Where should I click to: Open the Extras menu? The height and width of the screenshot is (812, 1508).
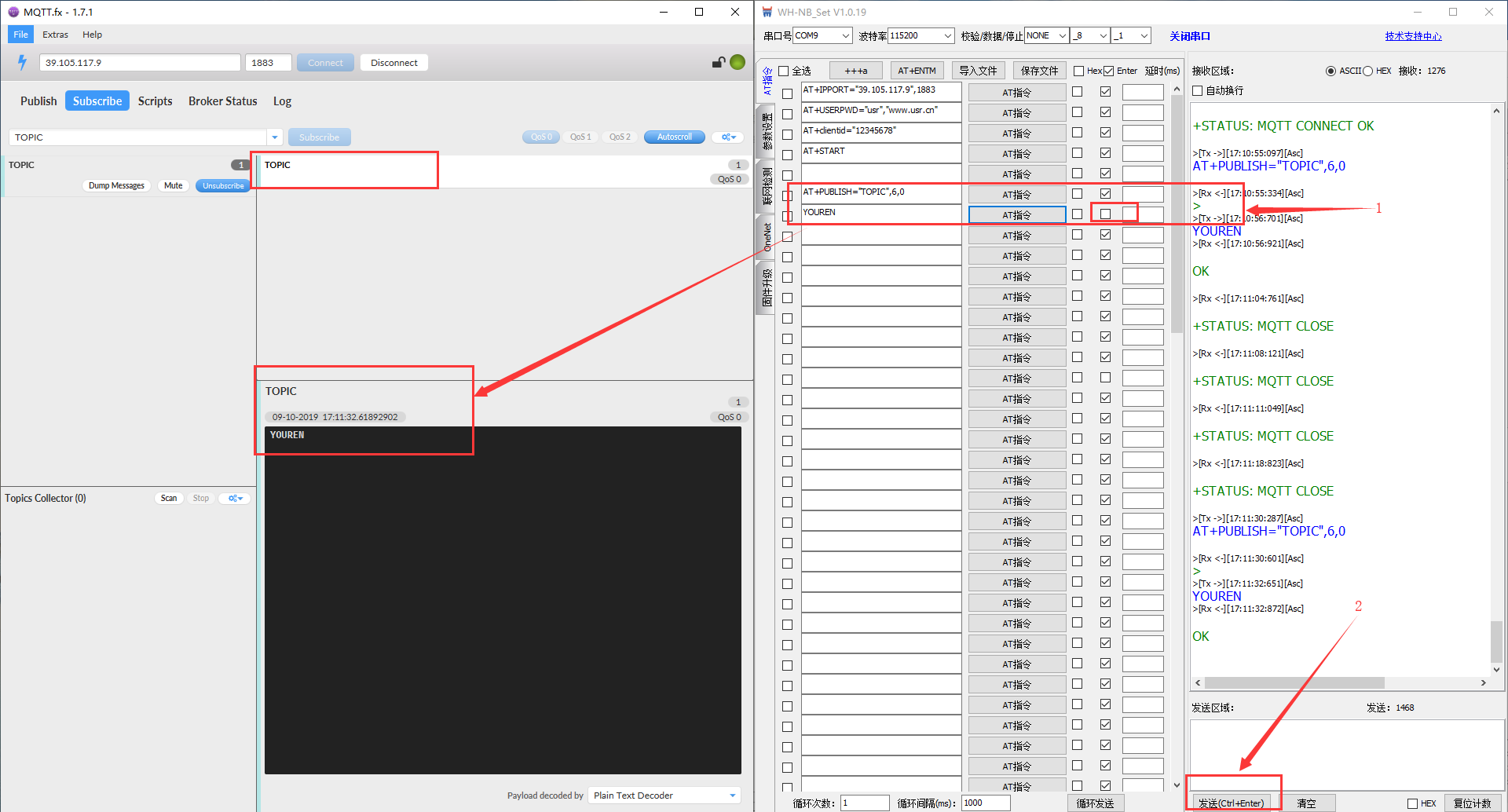pos(55,35)
